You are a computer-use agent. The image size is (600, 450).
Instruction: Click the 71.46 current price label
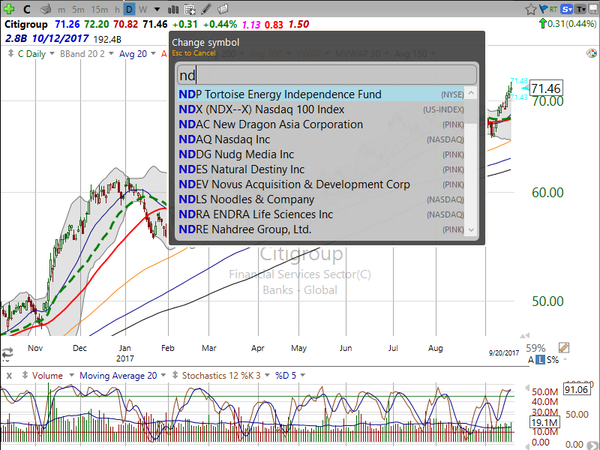(546, 89)
